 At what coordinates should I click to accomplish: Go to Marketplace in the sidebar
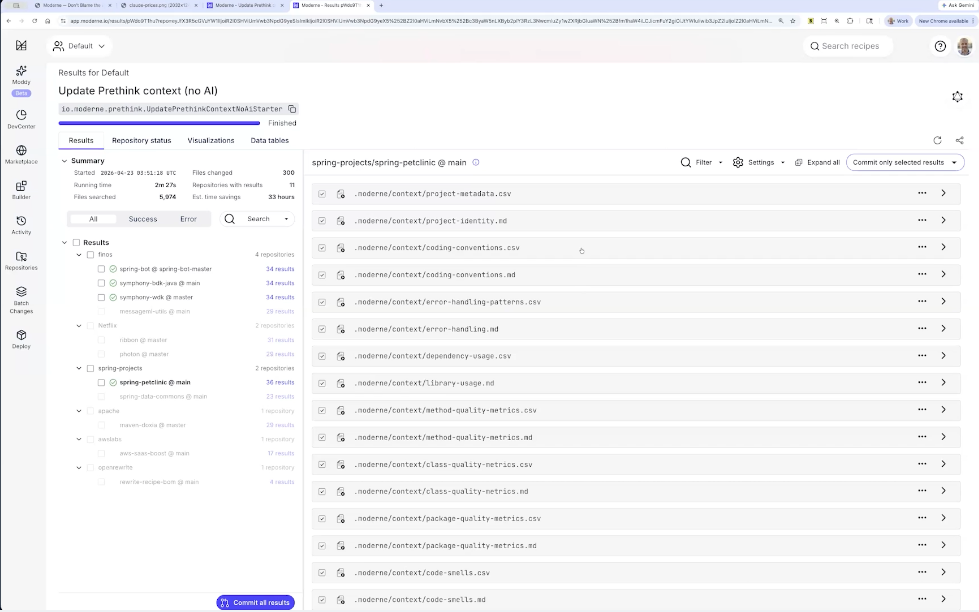click(21, 154)
